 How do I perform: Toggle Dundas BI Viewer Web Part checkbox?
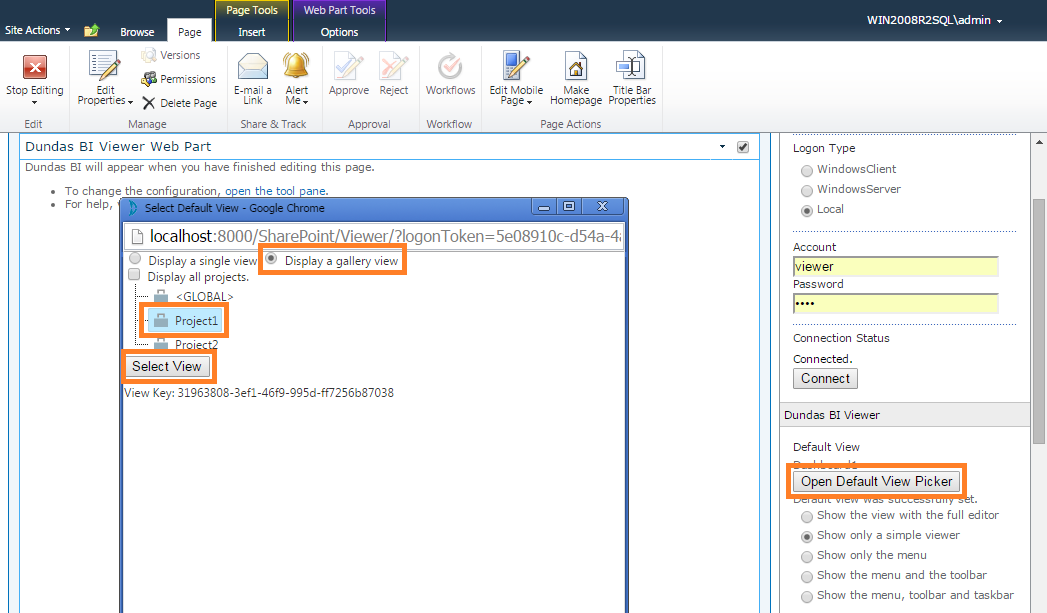click(743, 147)
